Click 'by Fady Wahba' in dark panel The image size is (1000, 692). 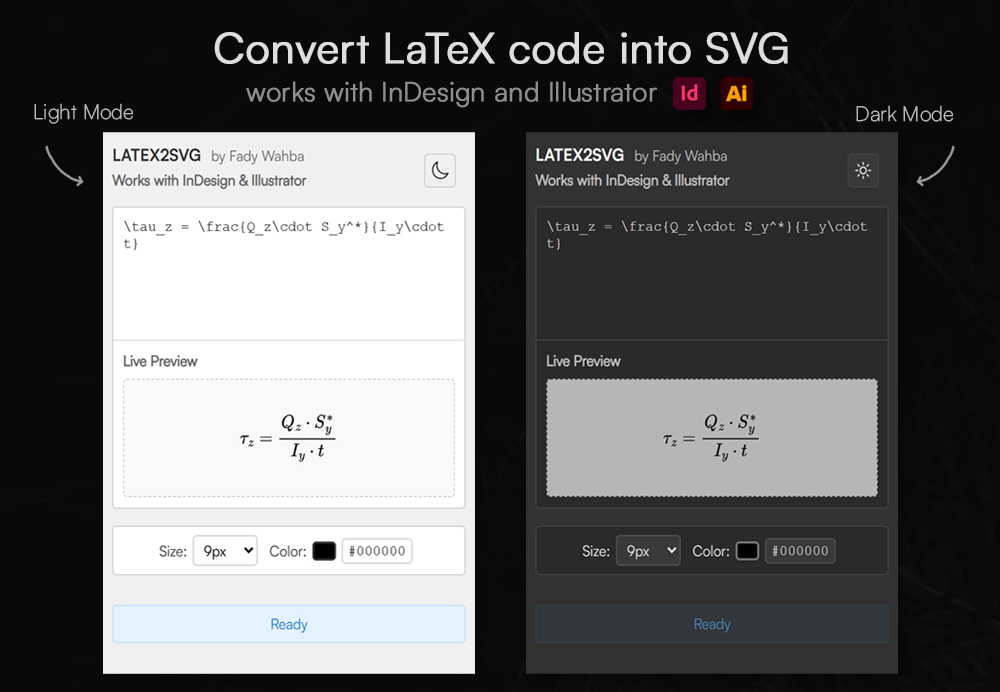(680, 156)
